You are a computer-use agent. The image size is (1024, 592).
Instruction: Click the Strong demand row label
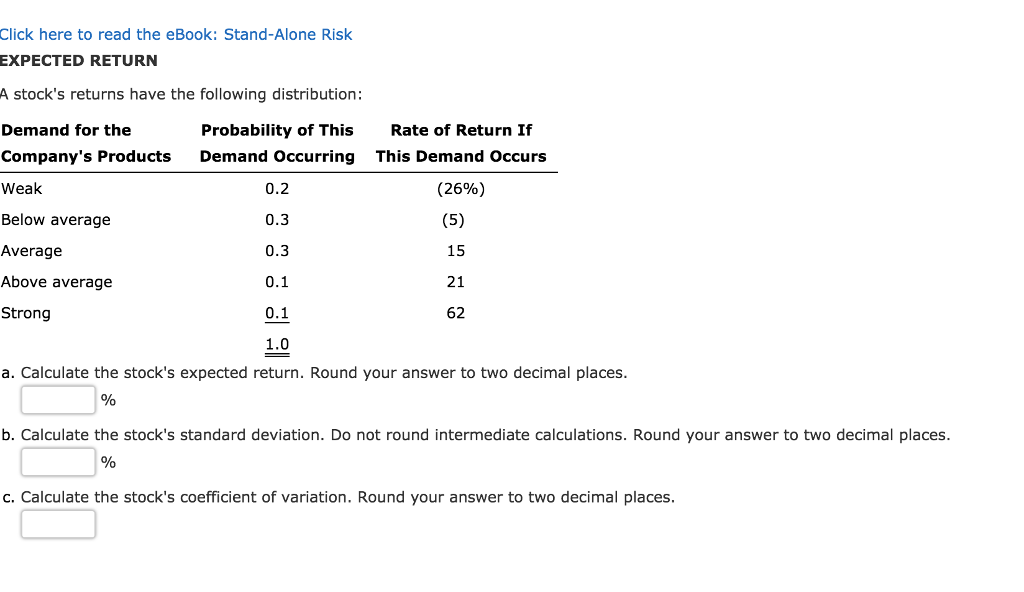coord(25,313)
